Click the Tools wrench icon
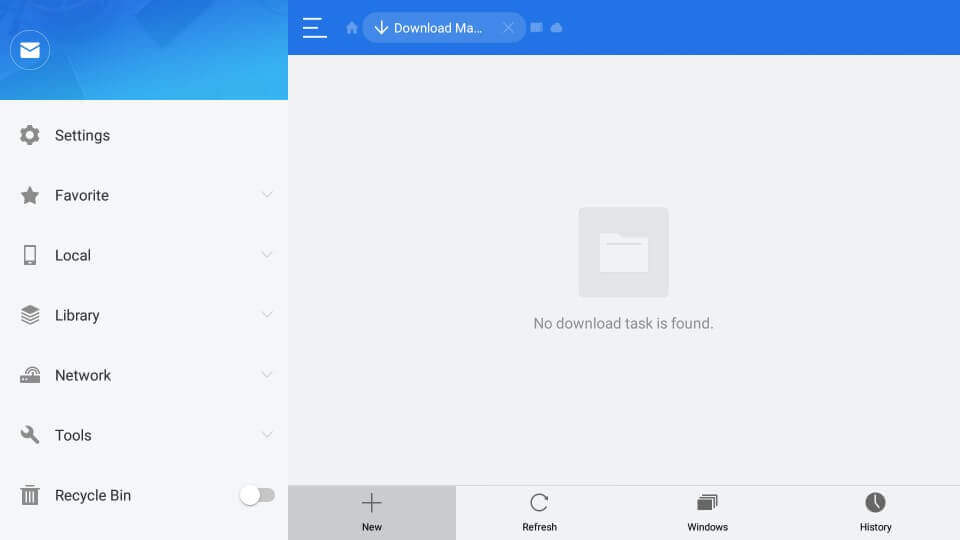The image size is (960, 540). (x=29, y=435)
